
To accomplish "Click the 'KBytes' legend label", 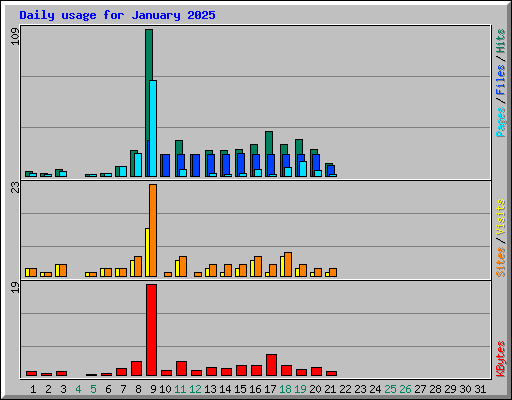I will tap(500, 359).
